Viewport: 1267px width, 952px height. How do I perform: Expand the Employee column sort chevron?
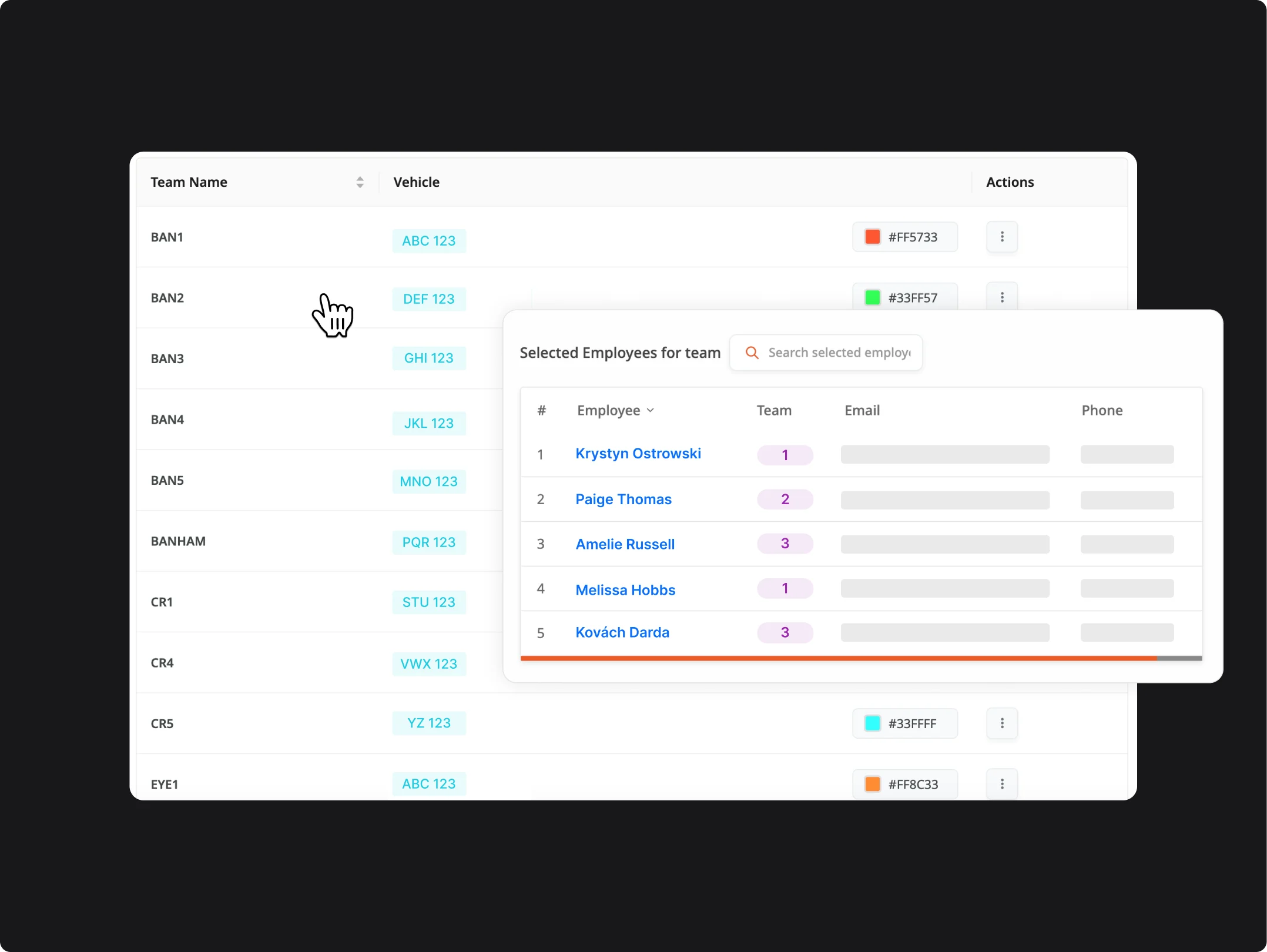[650, 410]
